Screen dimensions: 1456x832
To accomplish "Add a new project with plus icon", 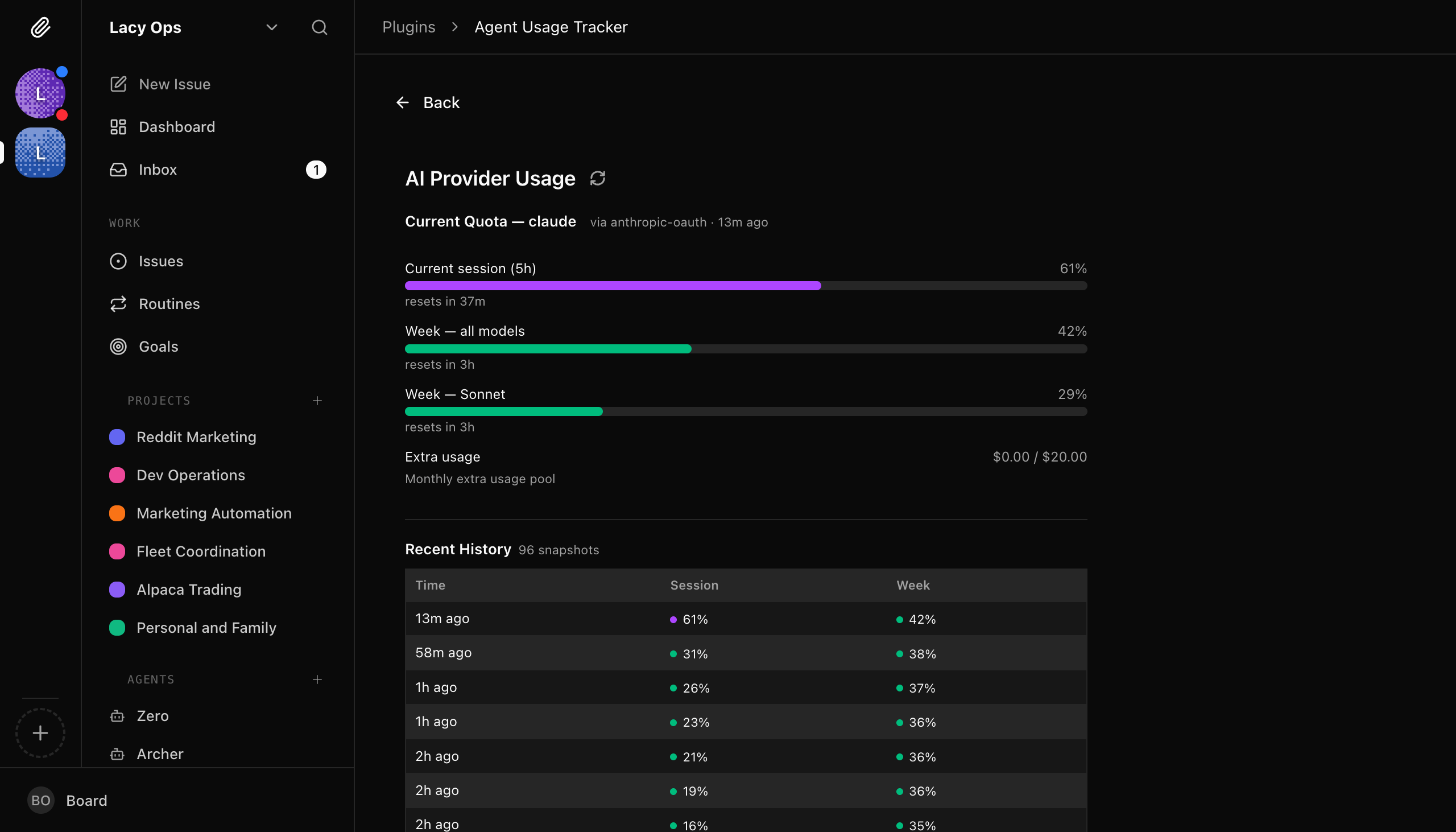I will click(317, 401).
